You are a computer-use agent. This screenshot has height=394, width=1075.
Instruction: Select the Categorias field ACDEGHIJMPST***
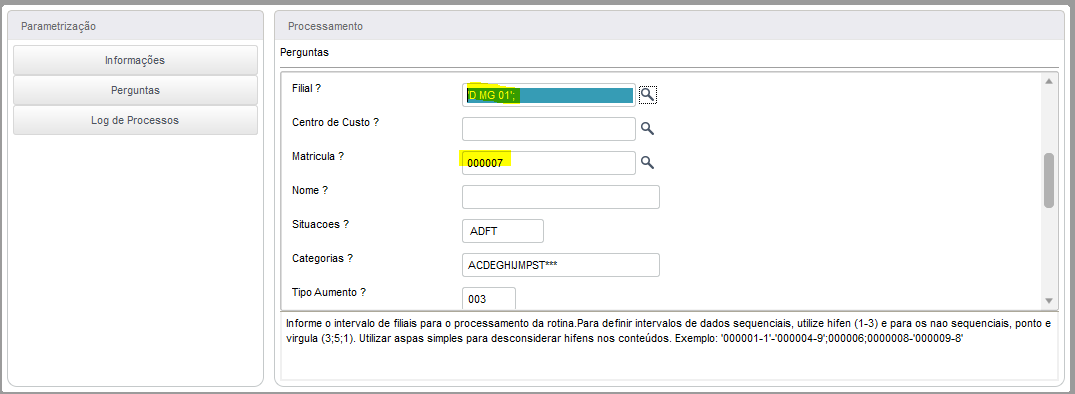(x=561, y=265)
